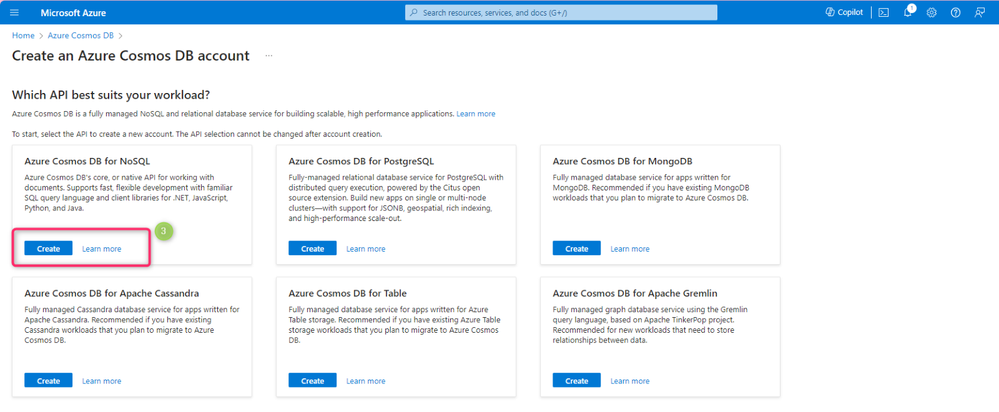Open the portal hamburger menu
The height and width of the screenshot is (412, 999).
pyautogui.click(x=15, y=13)
